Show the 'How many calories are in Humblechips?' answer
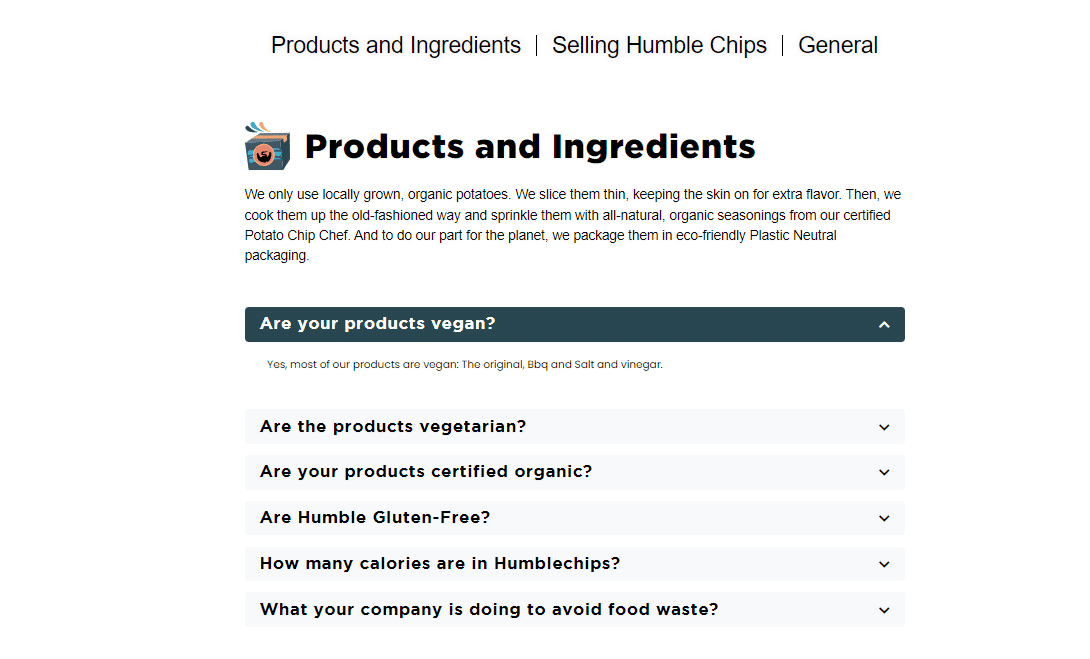Viewport: 1090px width, 659px height. [x=440, y=564]
